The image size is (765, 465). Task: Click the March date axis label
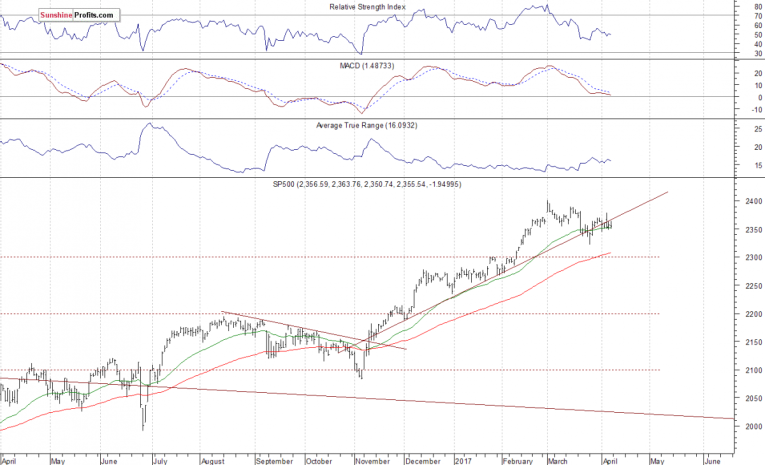[558, 462]
